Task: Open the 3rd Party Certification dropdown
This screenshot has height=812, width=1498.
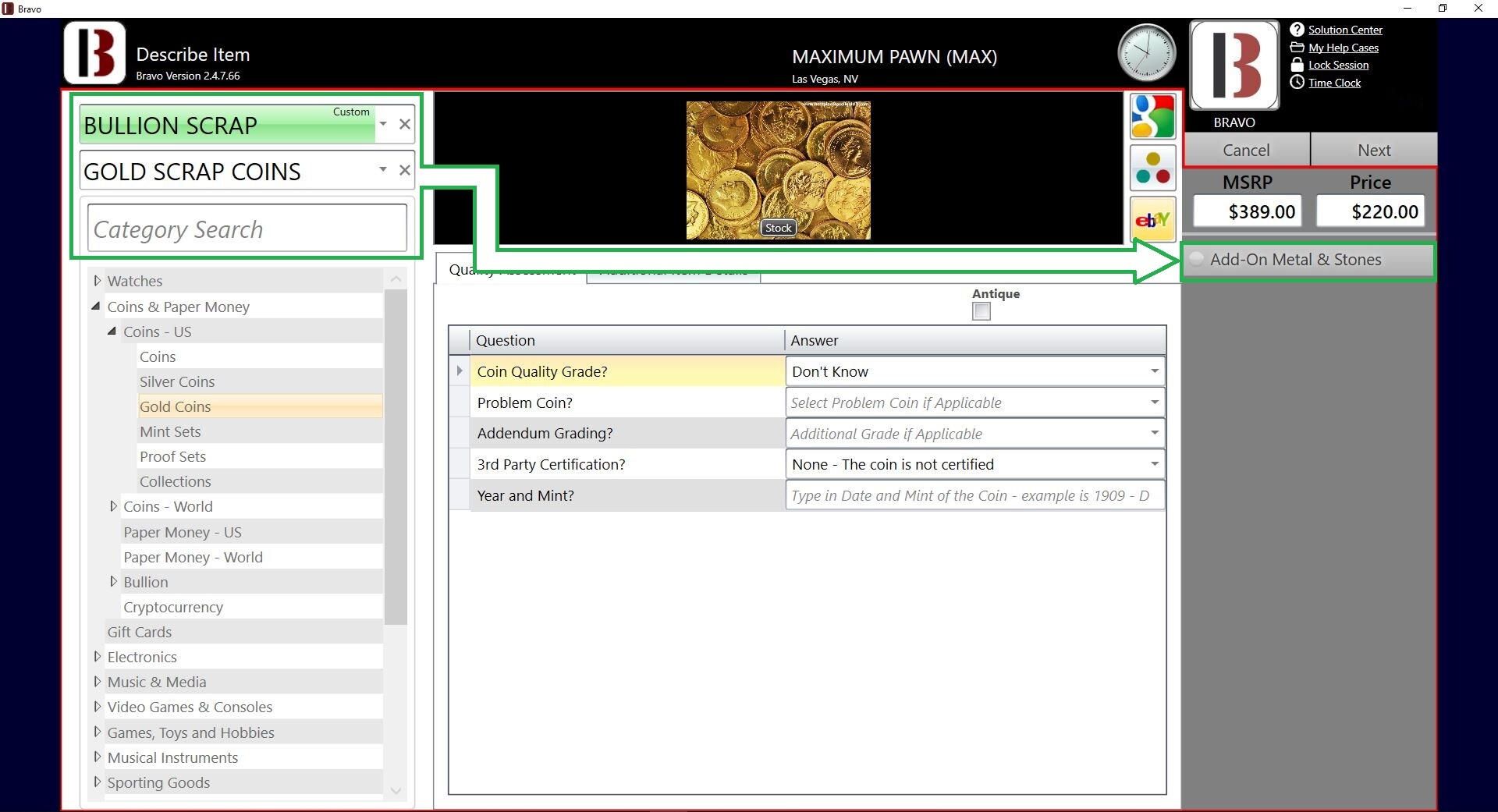Action: point(1154,464)
